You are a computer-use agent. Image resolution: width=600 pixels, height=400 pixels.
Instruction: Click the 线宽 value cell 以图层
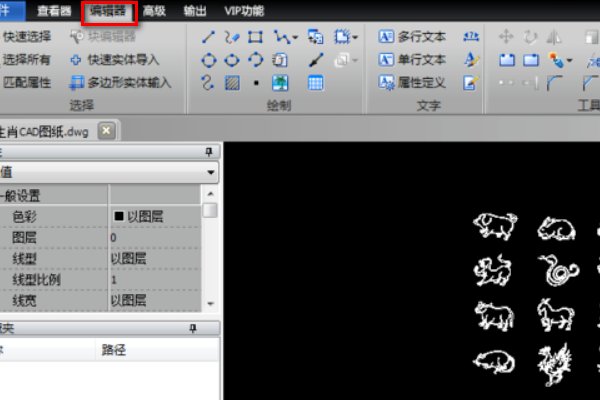pyautogui.click(x=155, y=300)
